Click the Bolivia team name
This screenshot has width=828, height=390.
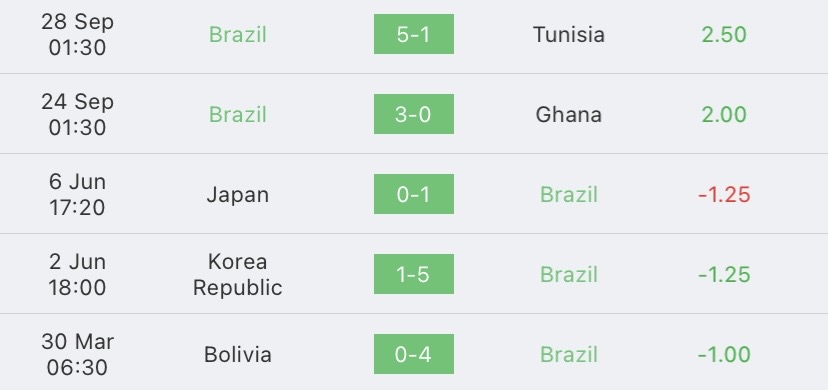[238, 354]
